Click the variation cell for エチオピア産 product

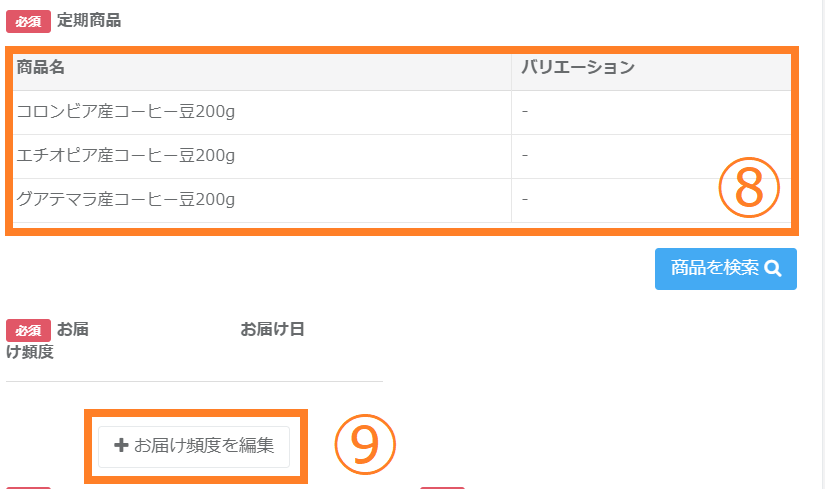525,156
